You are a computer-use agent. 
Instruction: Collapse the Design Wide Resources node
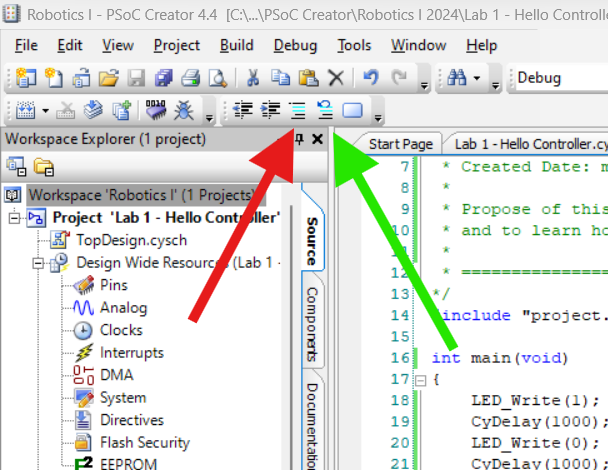pyautogui.click(x=38, y=263)
